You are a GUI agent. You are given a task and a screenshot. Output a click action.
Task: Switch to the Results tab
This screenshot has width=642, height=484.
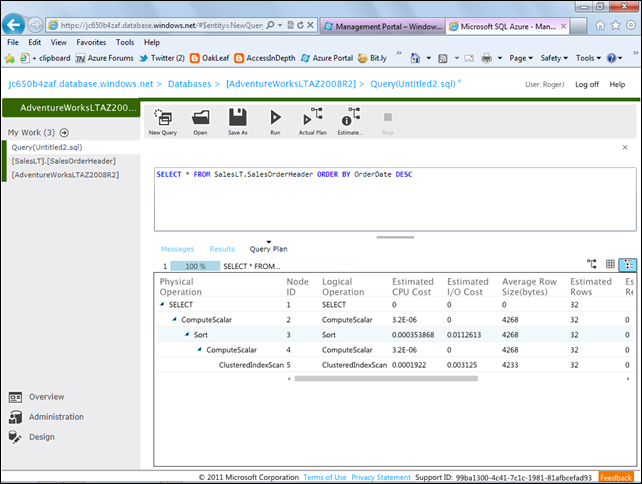click(222, 249)
